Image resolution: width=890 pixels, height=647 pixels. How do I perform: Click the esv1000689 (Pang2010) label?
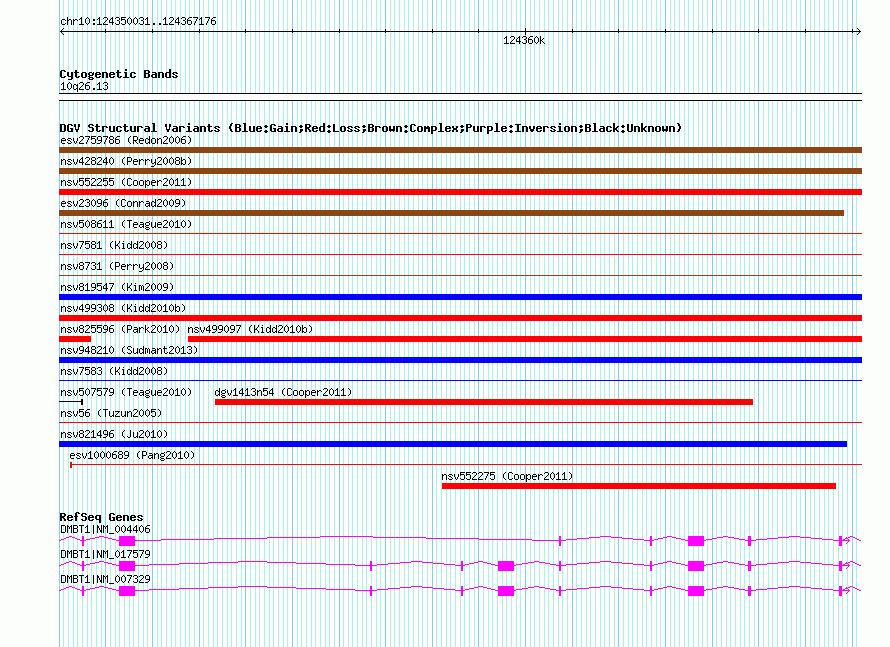click(132, 455)
